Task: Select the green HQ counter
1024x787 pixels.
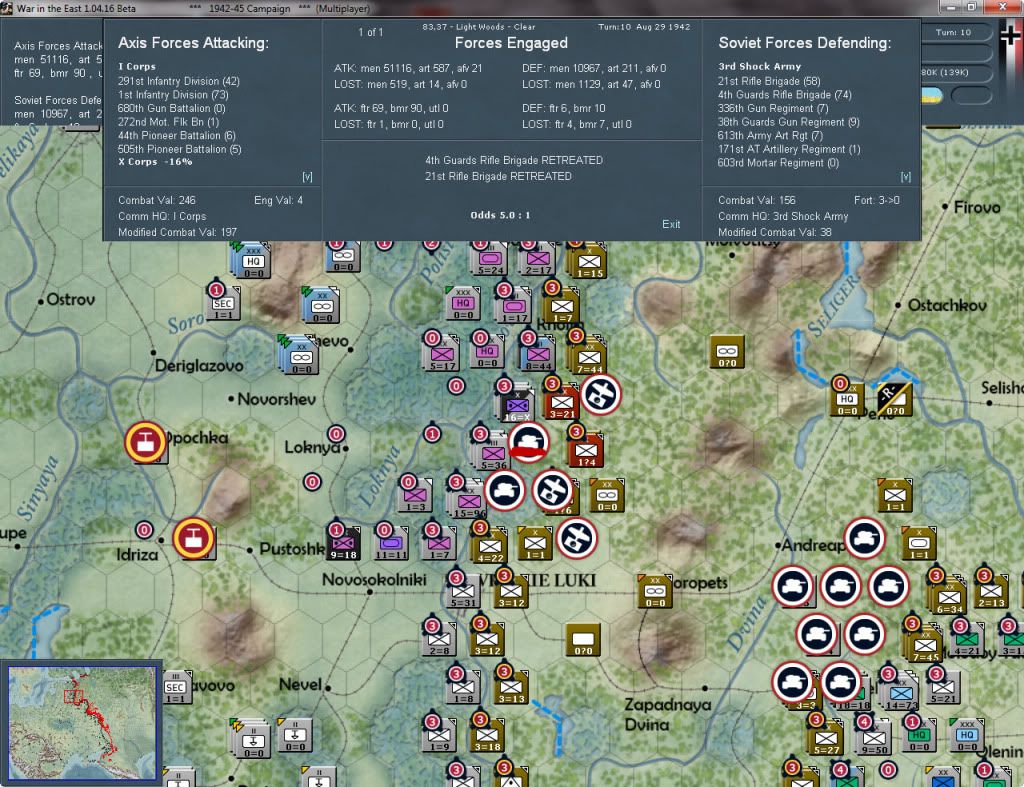Action: click(x=919, y=736)
